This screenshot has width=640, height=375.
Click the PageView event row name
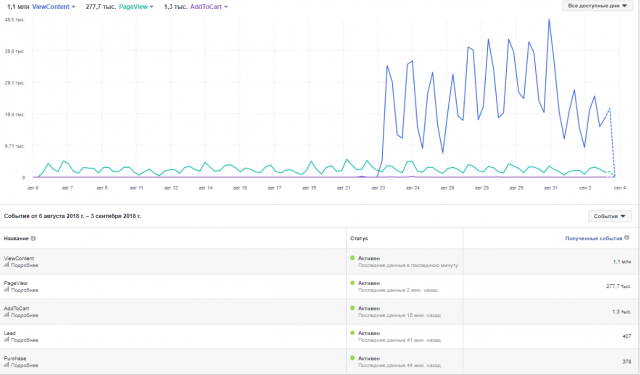(x=16, y=283)
